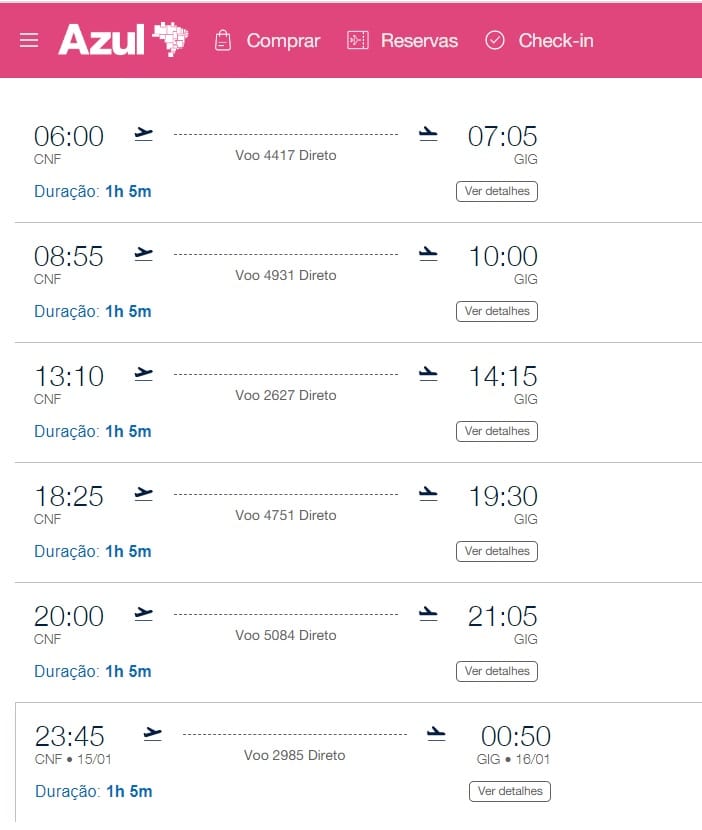
Task: Go to Check-in
Action: click(x=556, y=41)
